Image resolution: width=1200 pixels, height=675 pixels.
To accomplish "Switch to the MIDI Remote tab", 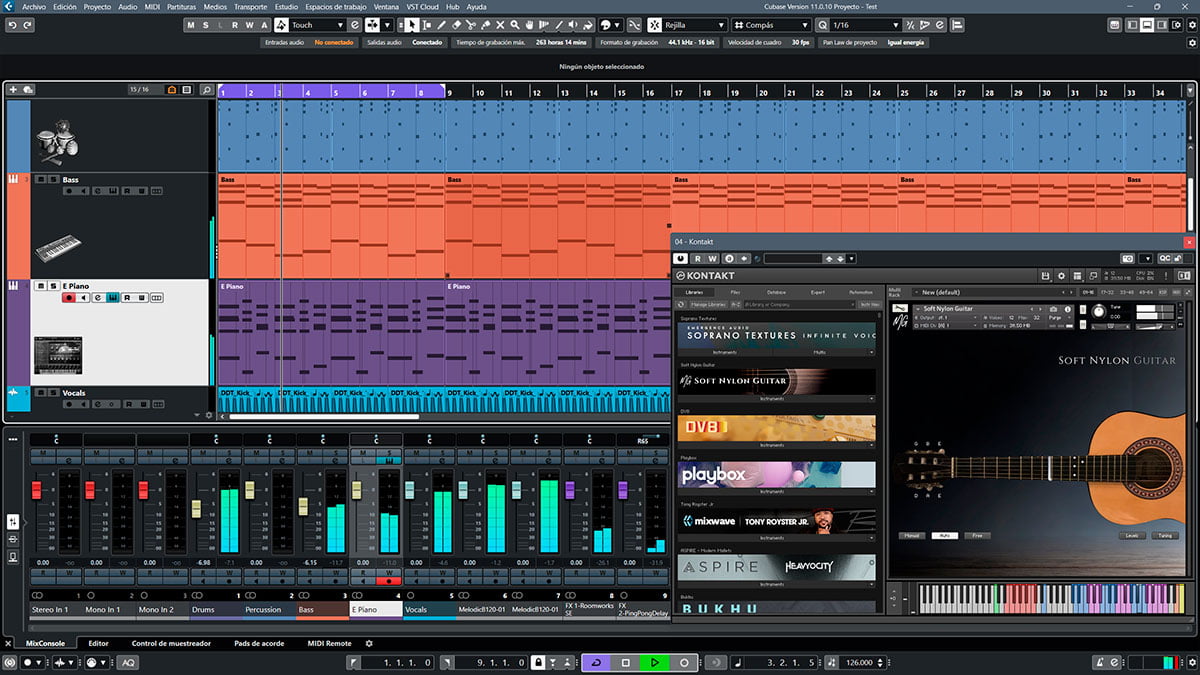I will 329,643.
